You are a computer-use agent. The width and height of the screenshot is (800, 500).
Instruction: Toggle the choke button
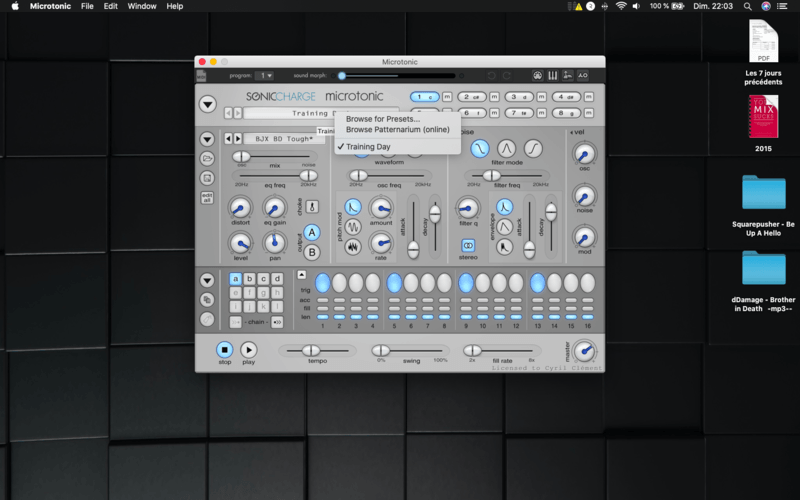[312, 207]
